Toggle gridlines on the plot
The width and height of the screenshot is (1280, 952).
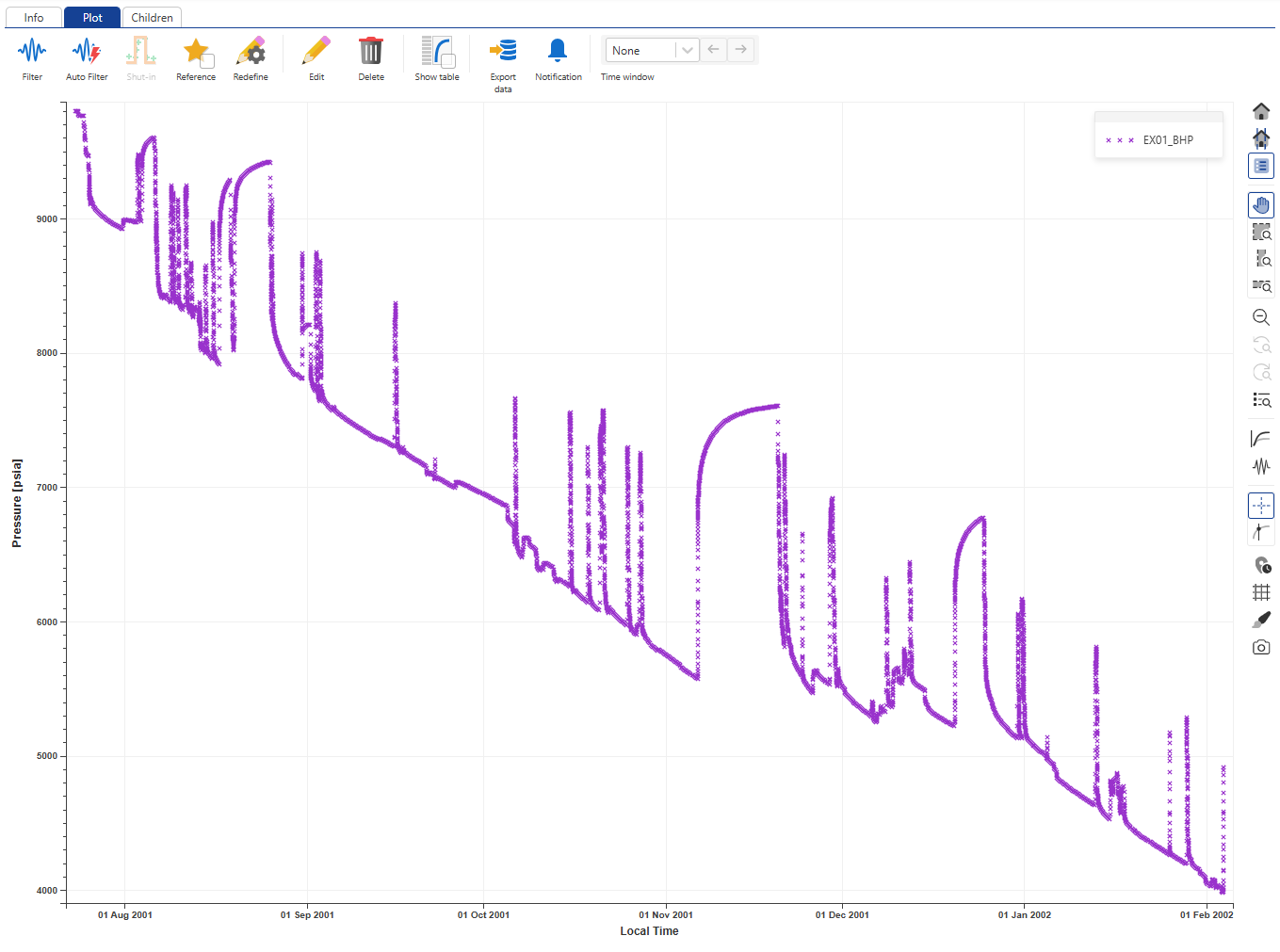pos(1261,591)
